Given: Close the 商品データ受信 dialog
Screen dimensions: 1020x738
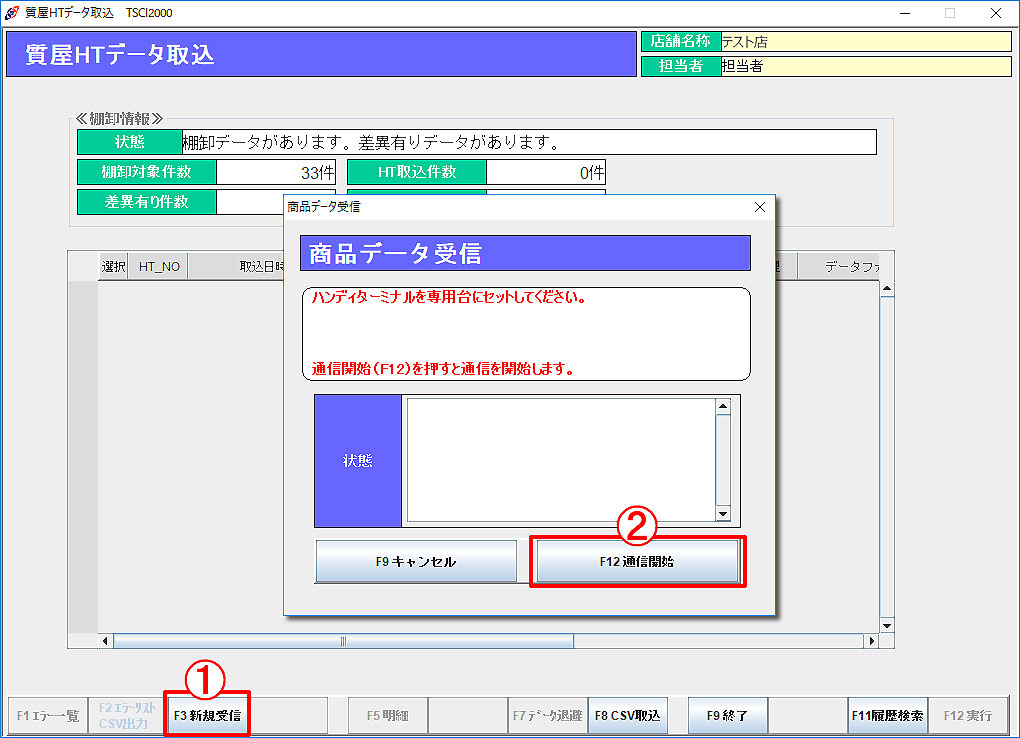Looking at the screenshot, I should pos(760,207).
